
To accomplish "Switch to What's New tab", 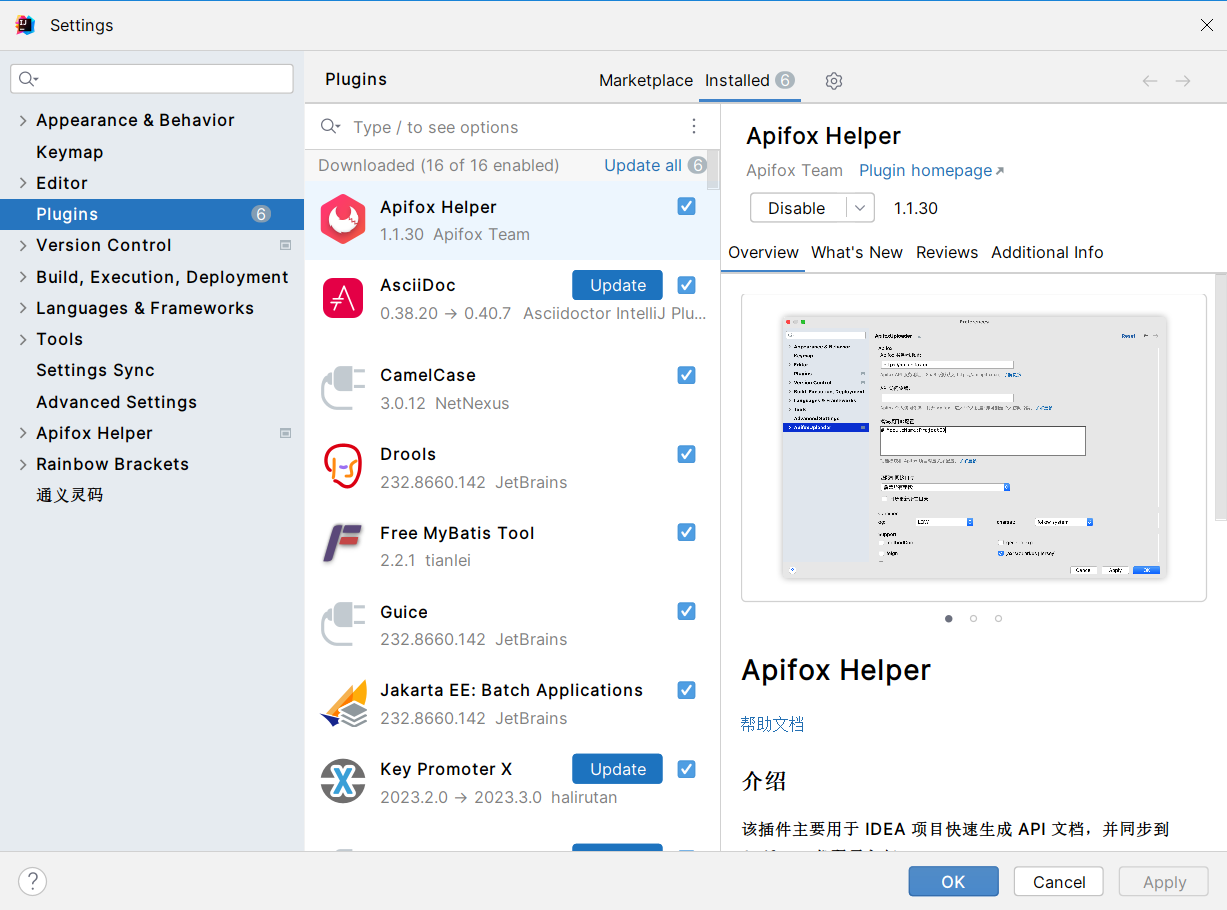I will click(x=857, y=252).
